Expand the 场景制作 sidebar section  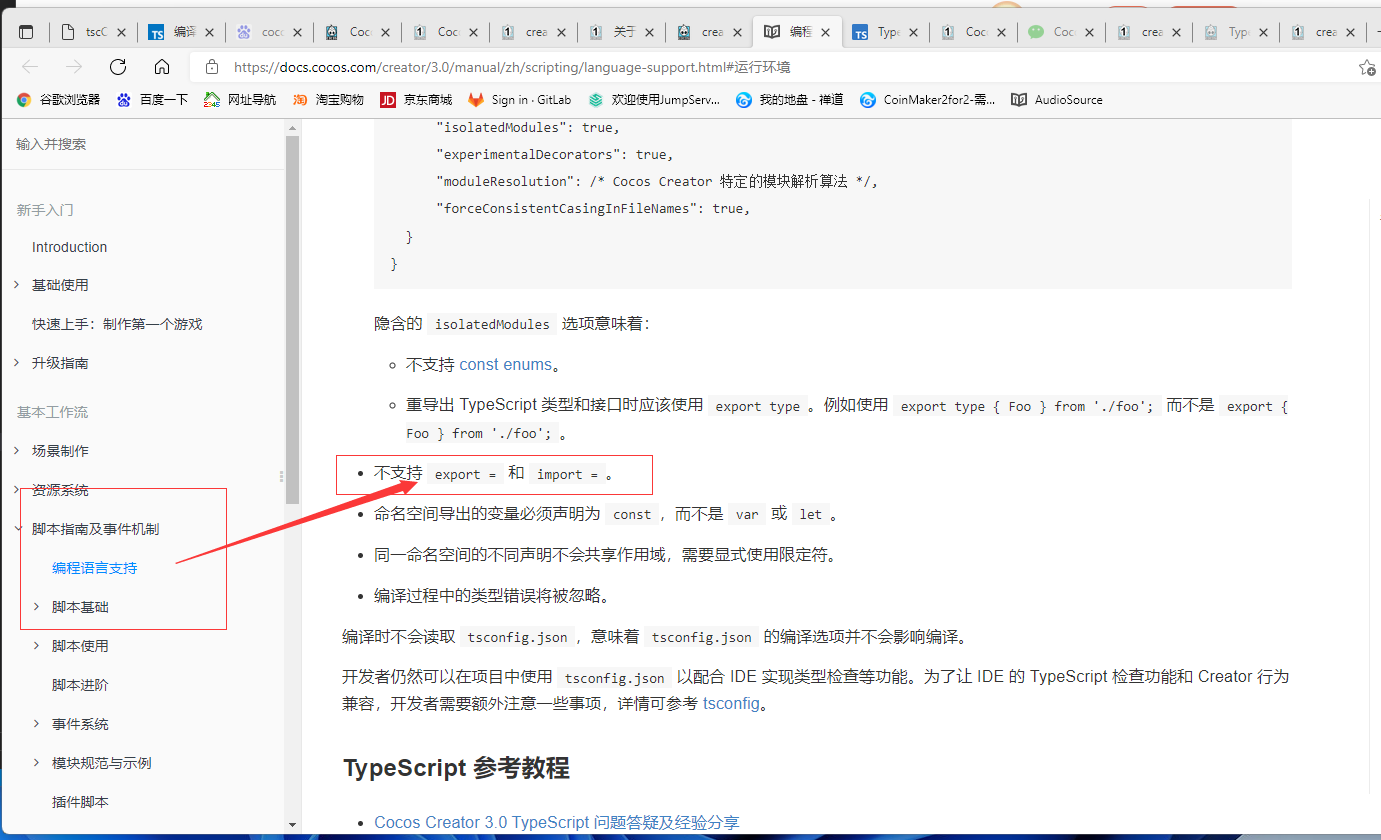coord(17,451)
